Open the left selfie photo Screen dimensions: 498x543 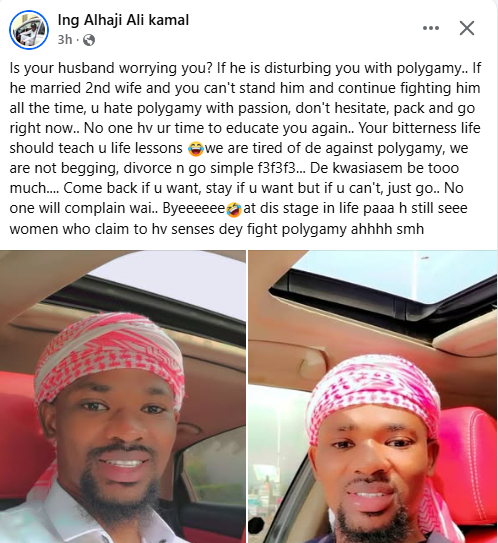click(x=123, y=397)
